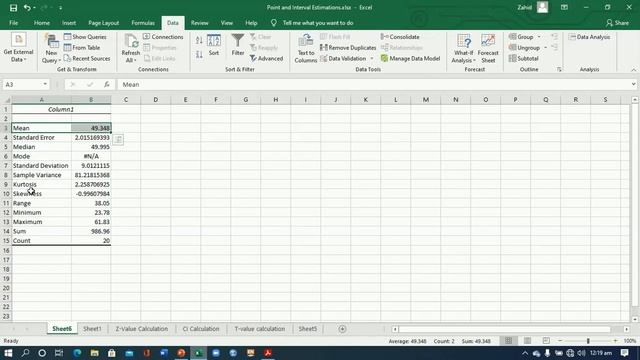
Task: Undo the last action
Action: [x=27, y=8]
